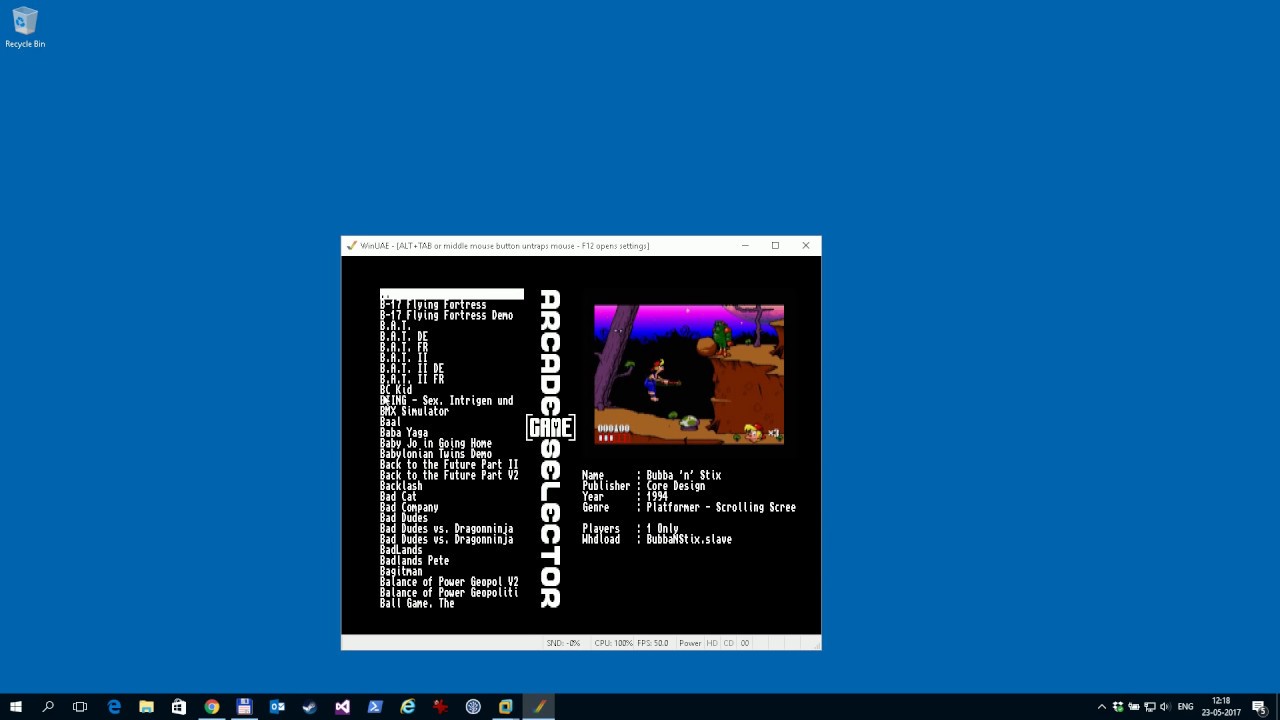Click the GAME label in Arcade Selector

(x=551, y=428)
